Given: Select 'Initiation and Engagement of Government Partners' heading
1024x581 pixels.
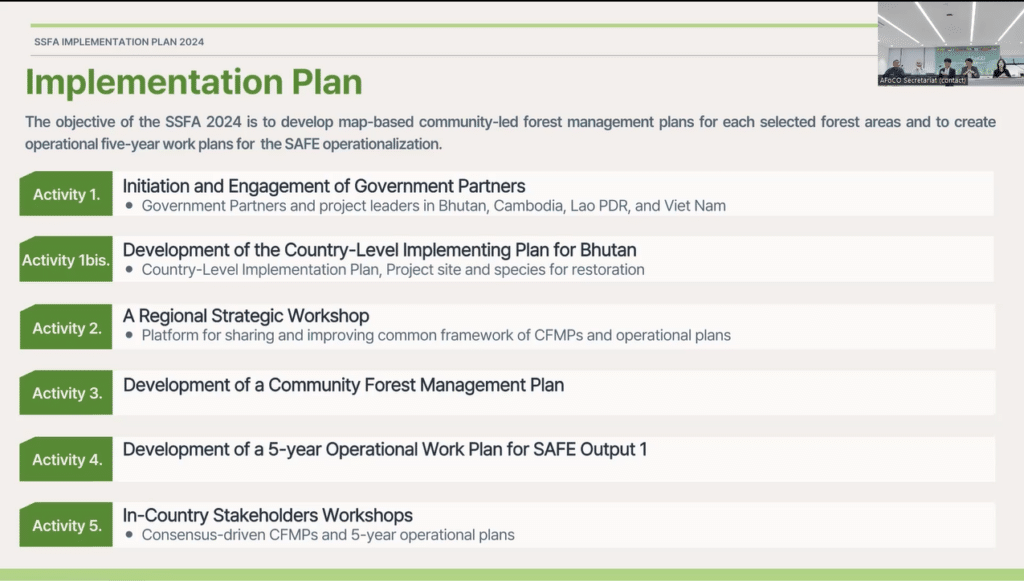Looking at the screenshot, I should point(324,186).
